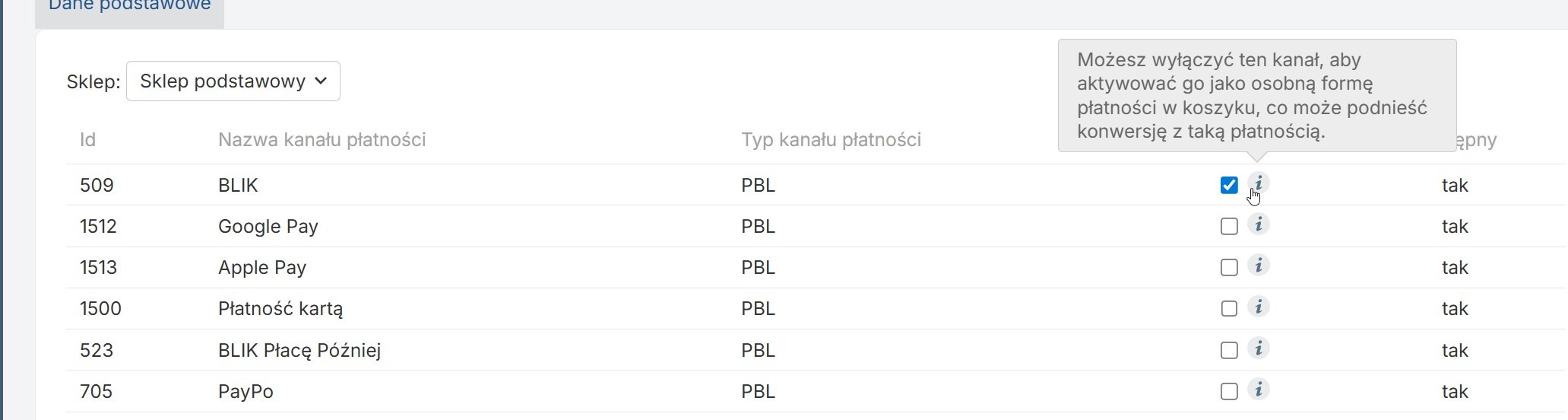Click the PayPo channel name cell

tap(245, 391)
